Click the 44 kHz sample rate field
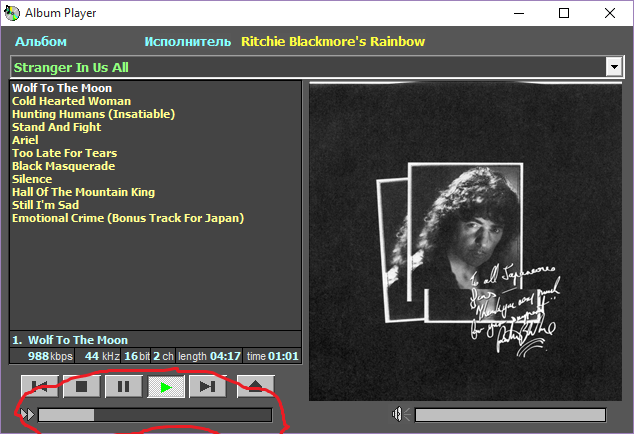Screen dimensions: 634x434 click(98, 356)
